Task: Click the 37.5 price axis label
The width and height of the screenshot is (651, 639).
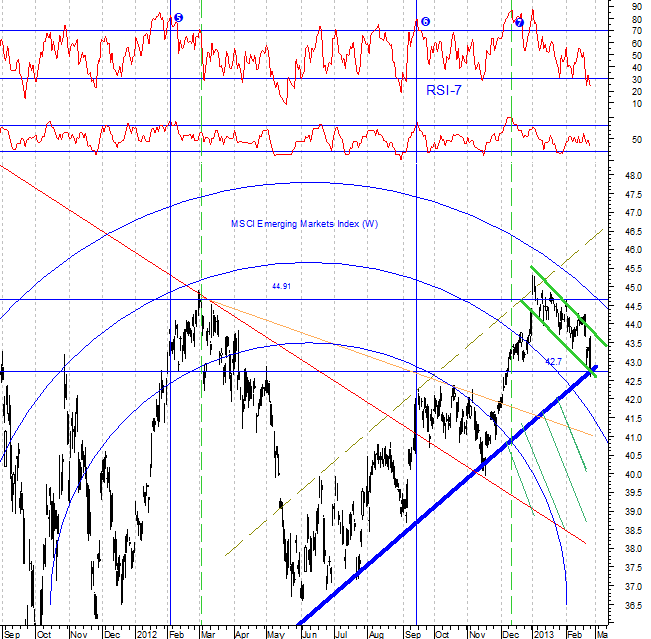Action: [x=633, y=568]
